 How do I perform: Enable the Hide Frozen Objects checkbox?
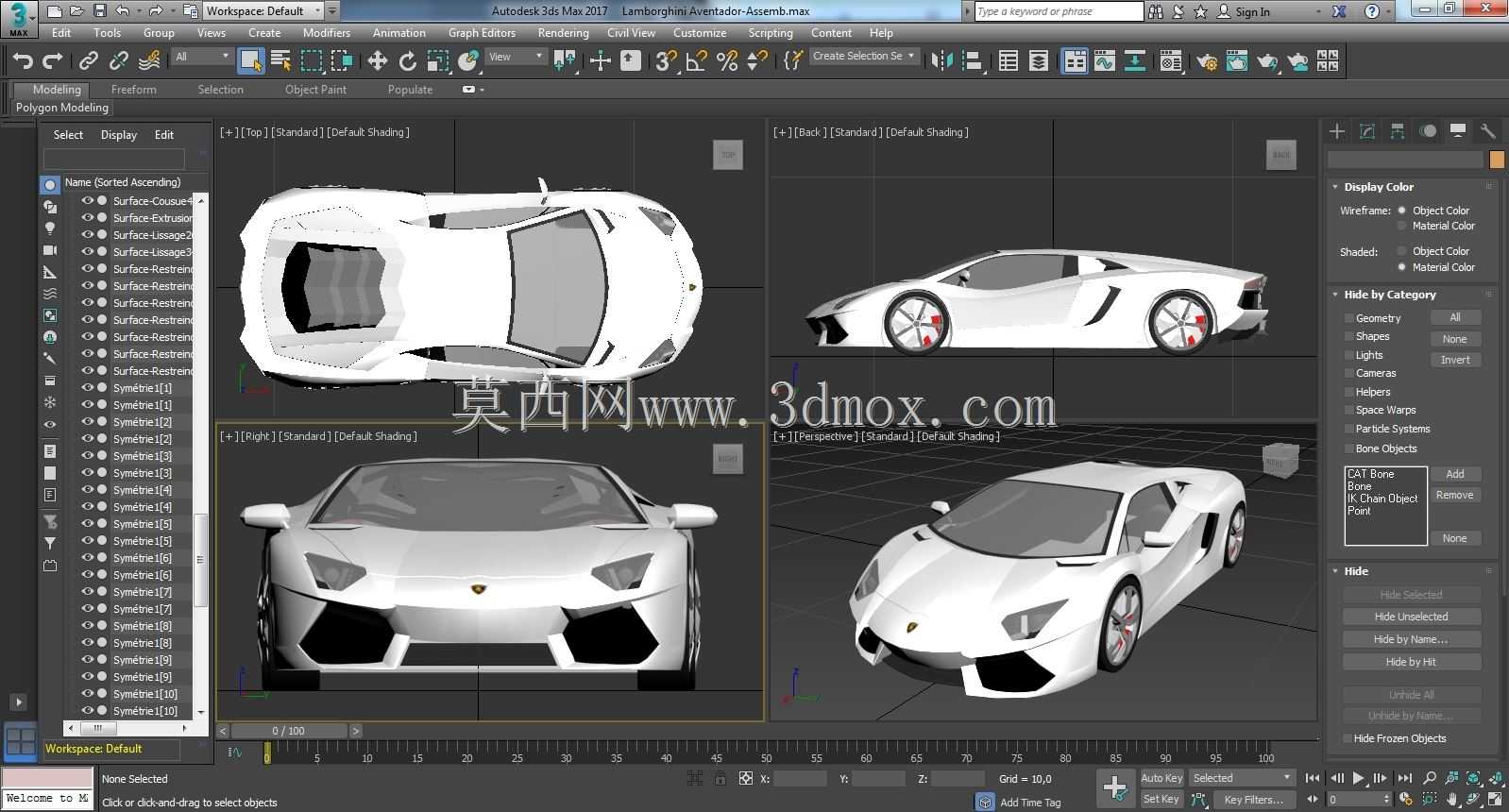[x=1347, y=738]
